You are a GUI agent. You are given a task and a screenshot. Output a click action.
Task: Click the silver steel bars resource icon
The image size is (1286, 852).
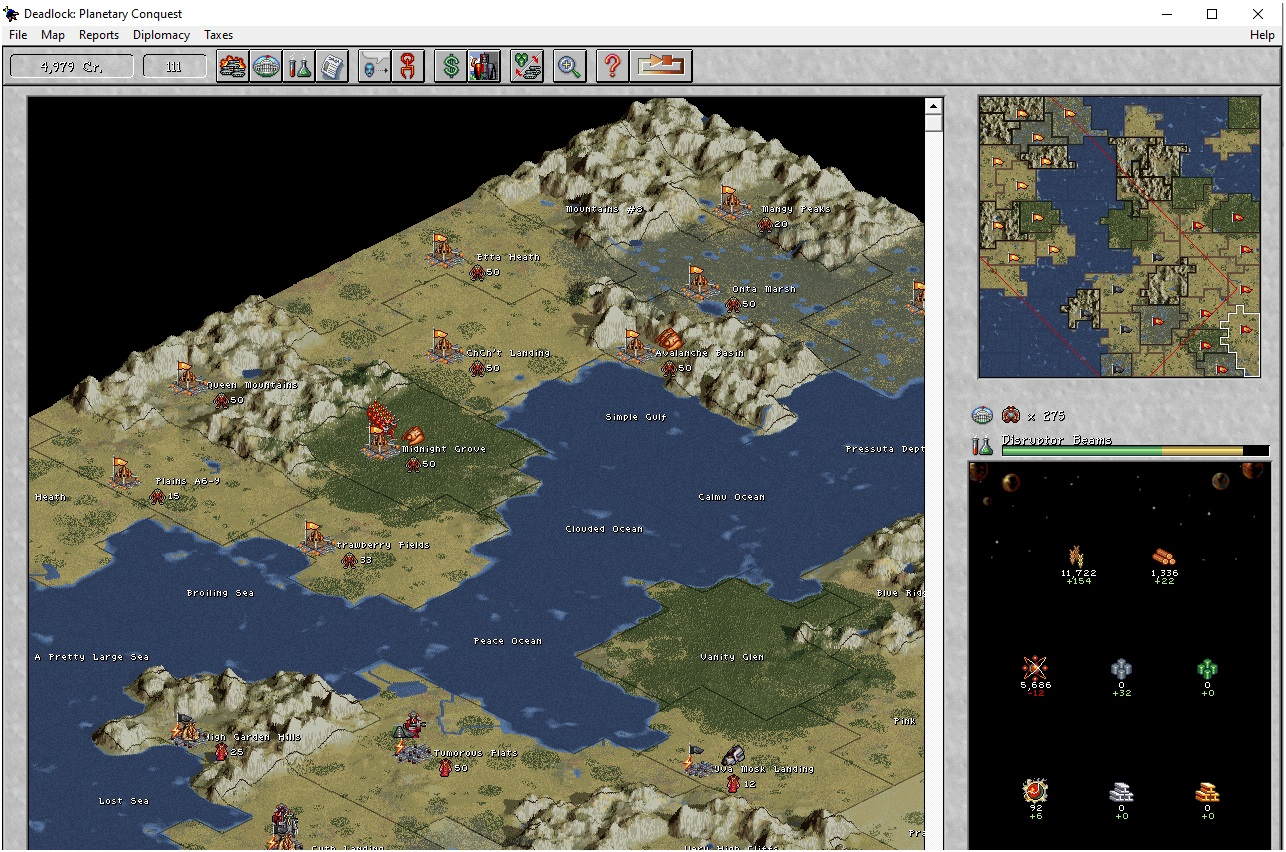[x=1121, y=793]
